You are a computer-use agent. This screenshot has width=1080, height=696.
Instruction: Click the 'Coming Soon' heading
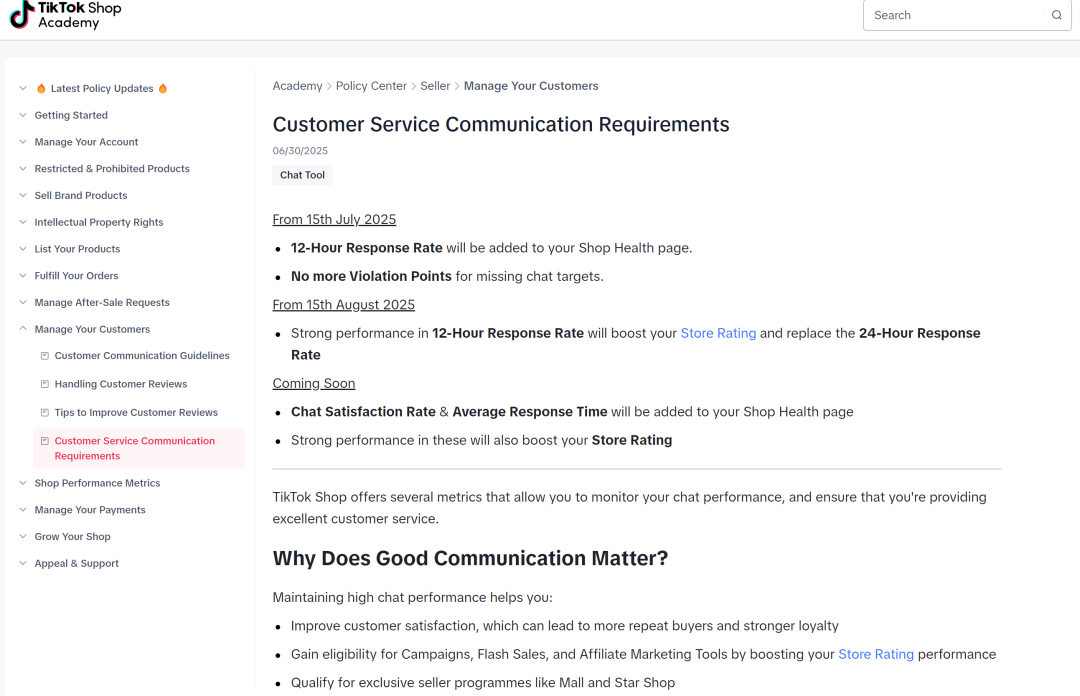pyautogui.click(x=313, y=384)
